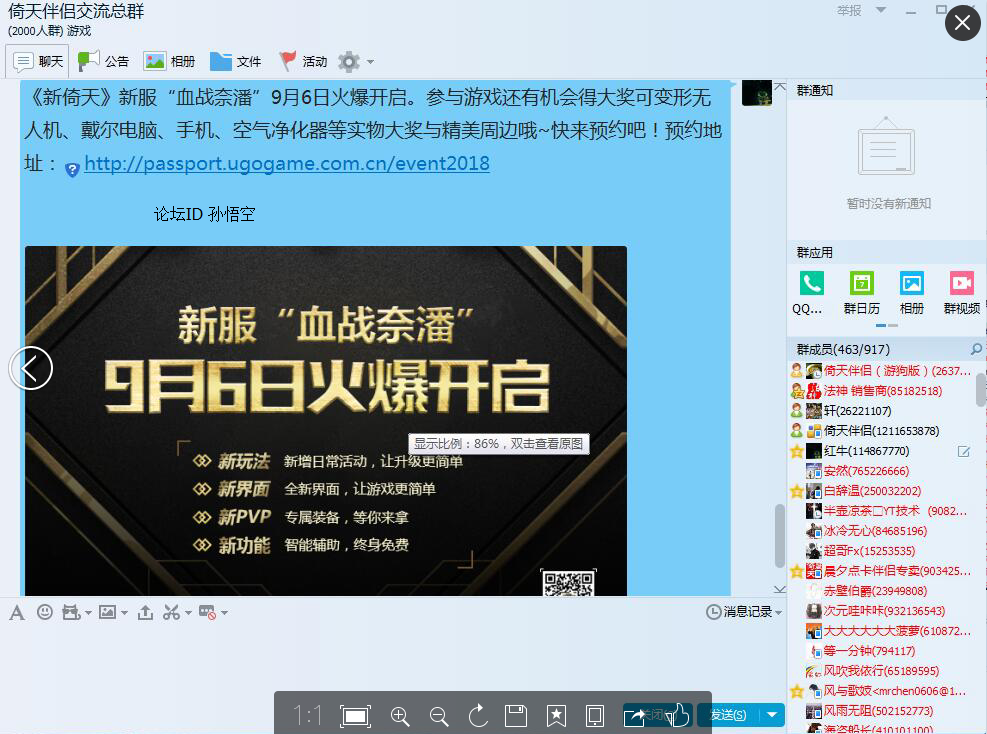Expand the arrow beside the red prohibition icon
This screenshot has height=734, width=987.
pyautogui.click(x=224, y=613)
